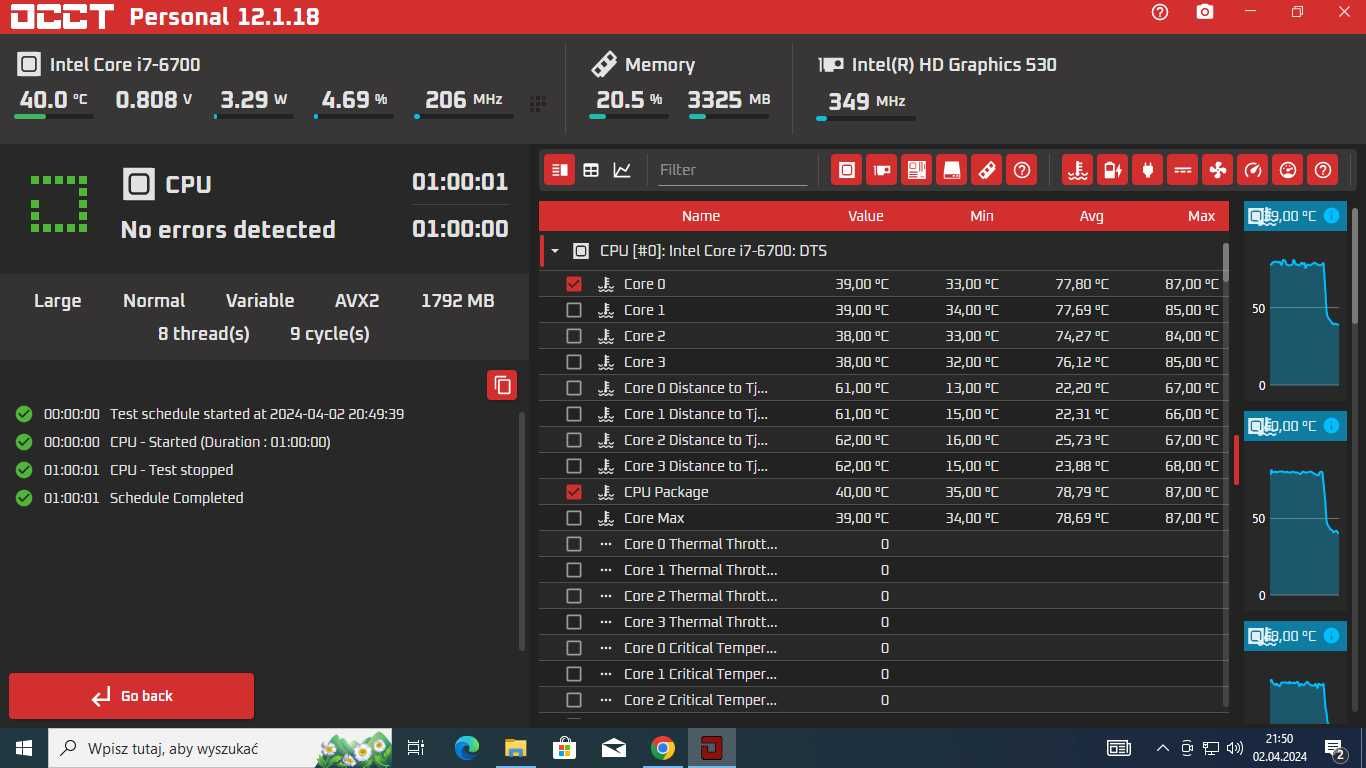Open Microsoft Edge from the taskbar
Image resolution: width=1366 pixels, height=768 pixels.
point(466,748)
